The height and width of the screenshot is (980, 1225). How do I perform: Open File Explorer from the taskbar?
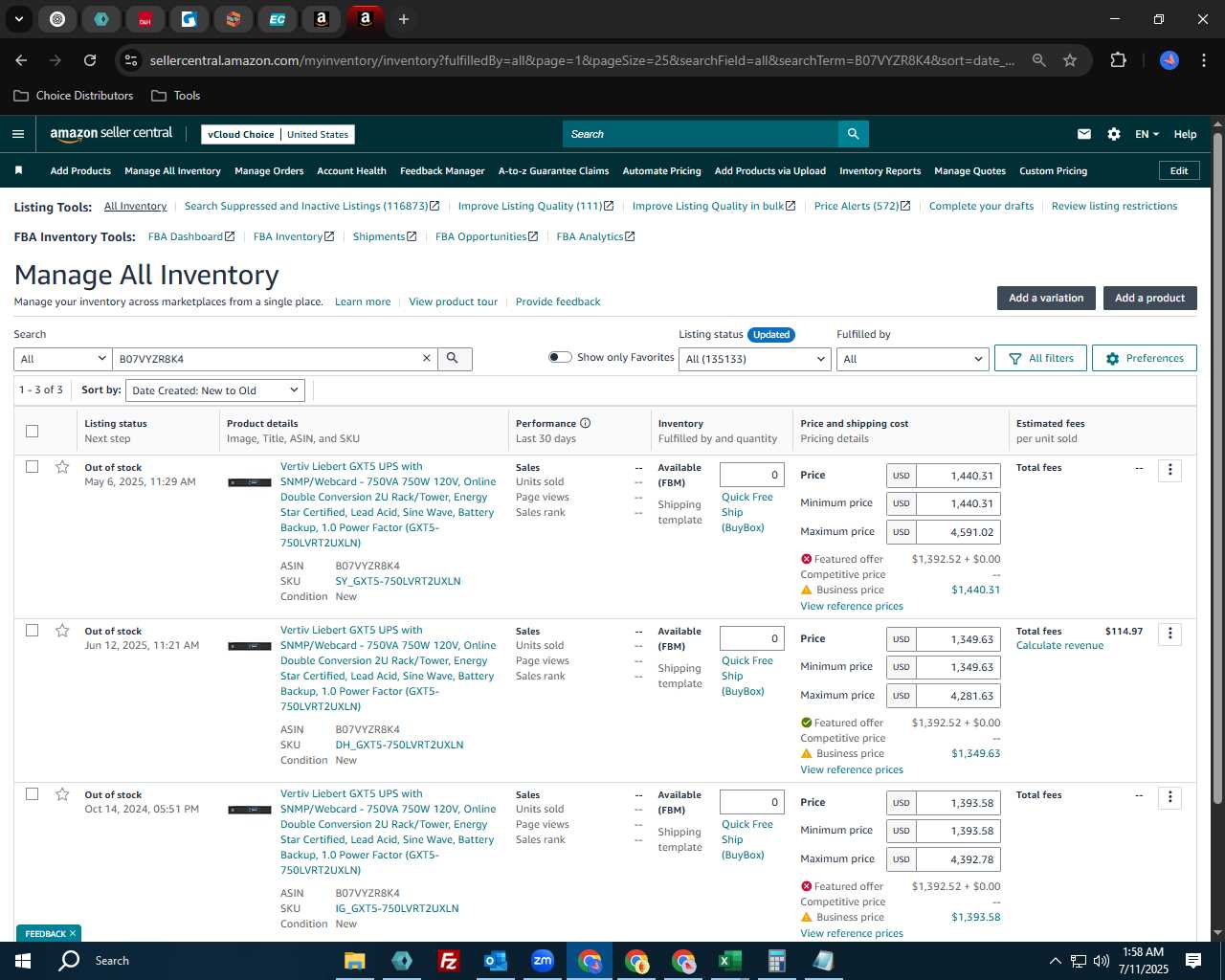355,961
